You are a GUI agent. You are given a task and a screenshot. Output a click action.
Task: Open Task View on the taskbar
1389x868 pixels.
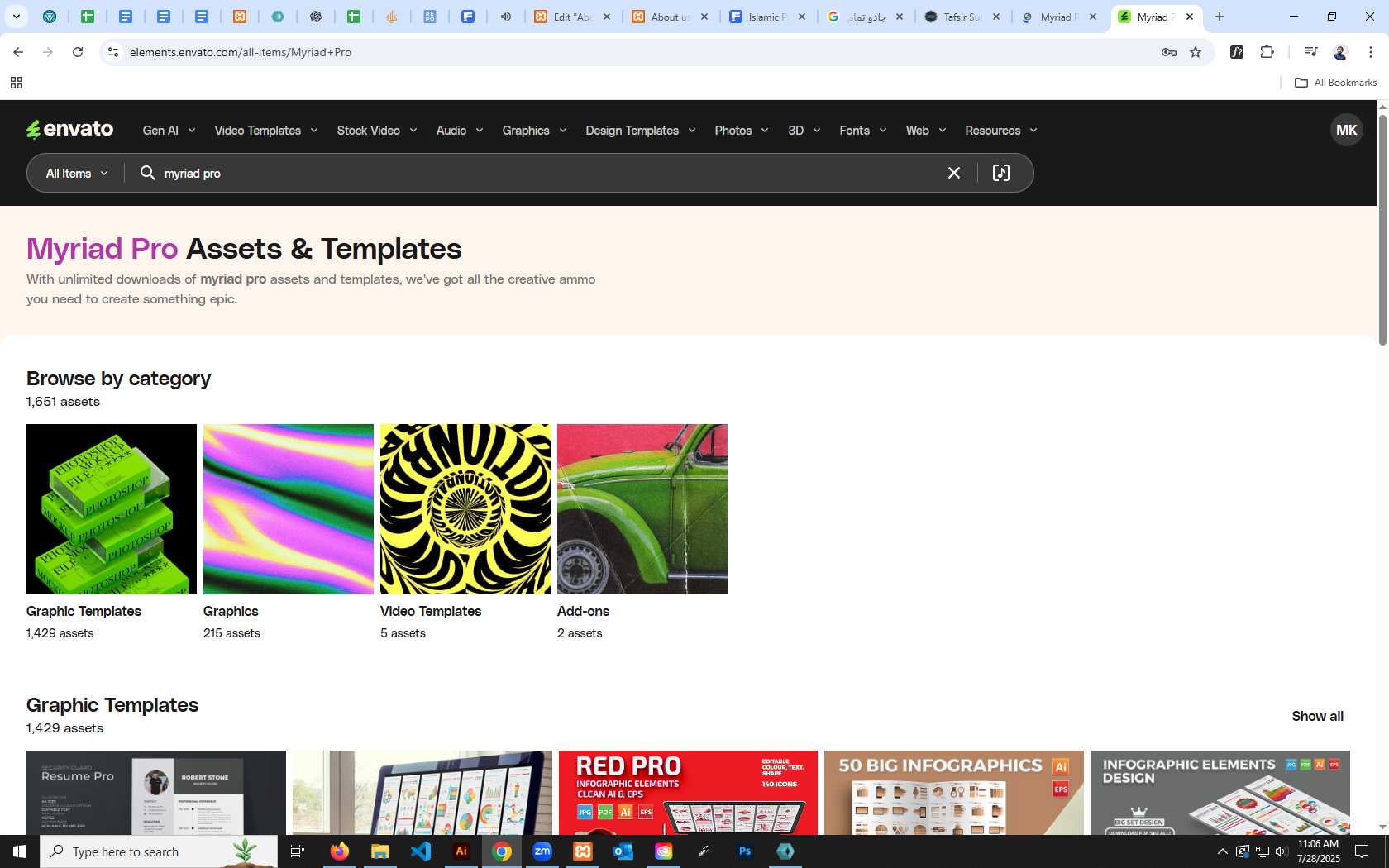[x=298, y=851]
